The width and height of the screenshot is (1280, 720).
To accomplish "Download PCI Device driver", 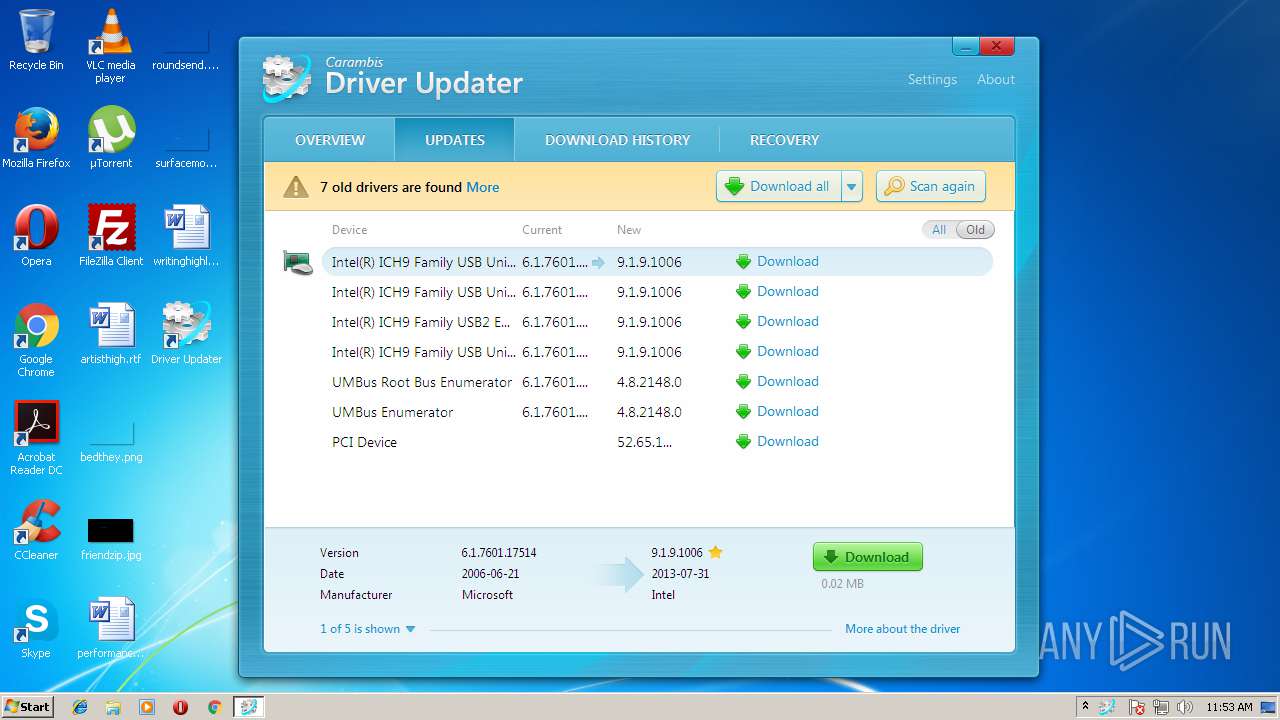I will [778, 442].
